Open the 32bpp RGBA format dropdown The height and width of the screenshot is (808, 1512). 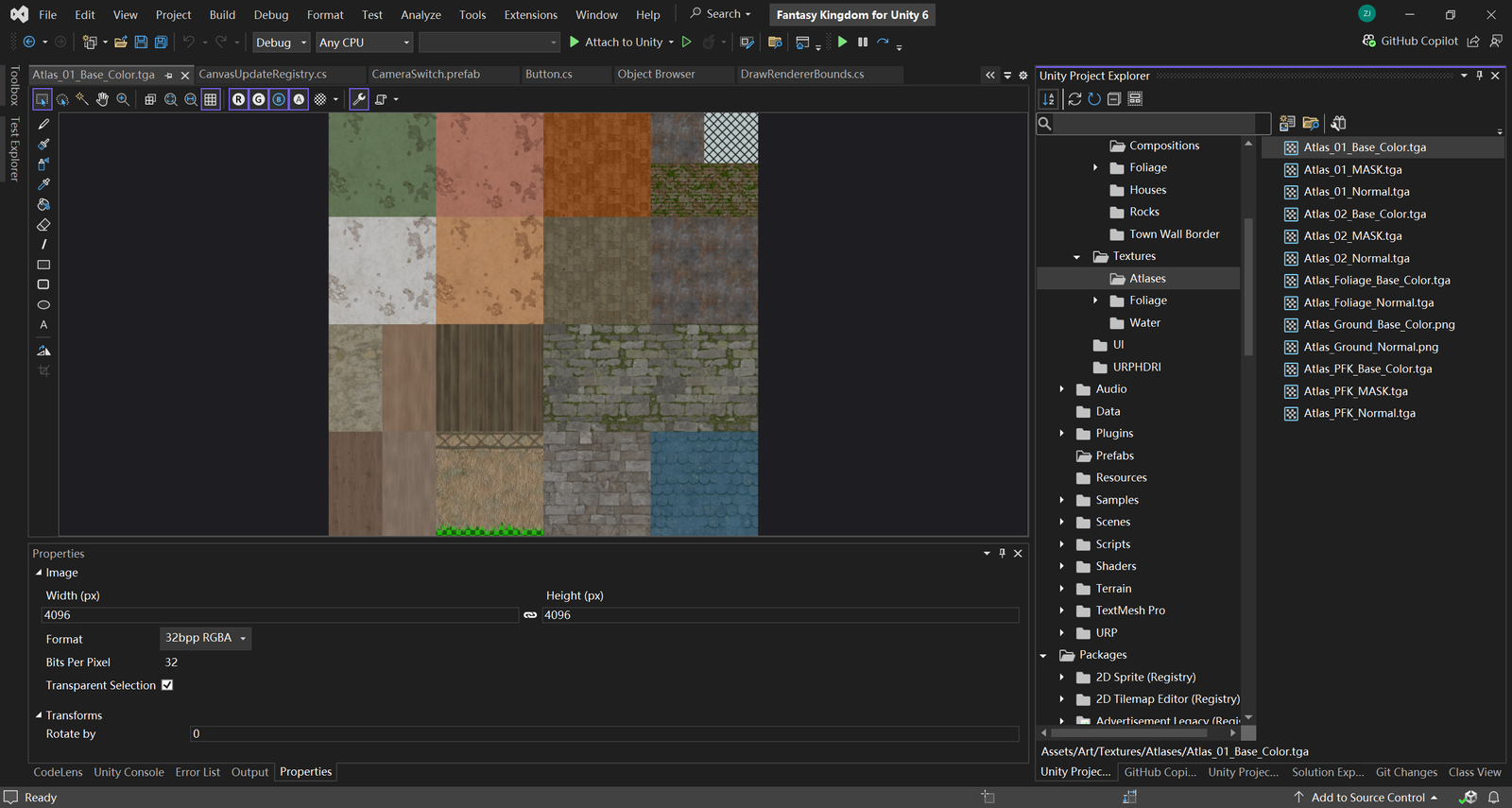pyautogui.click(x=205, y=638)
